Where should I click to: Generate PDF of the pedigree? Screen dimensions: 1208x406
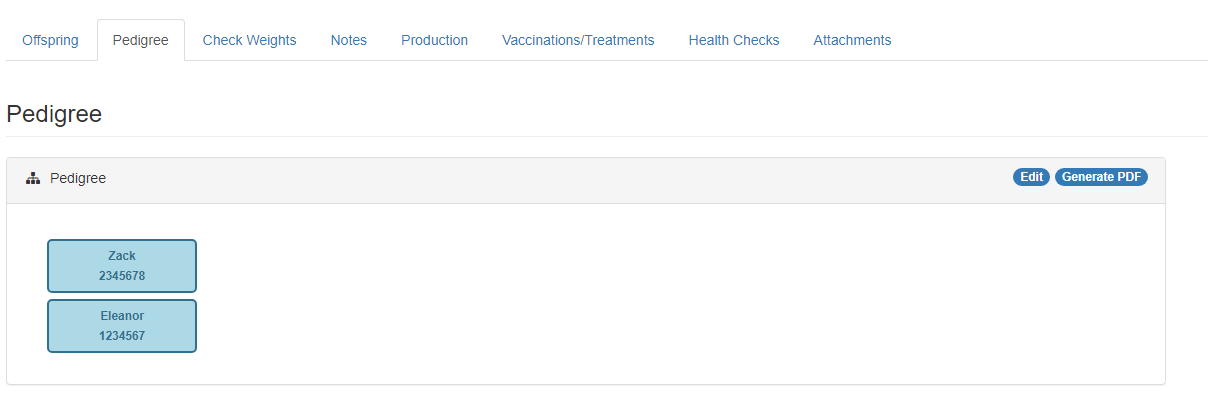pos(1101,177)
